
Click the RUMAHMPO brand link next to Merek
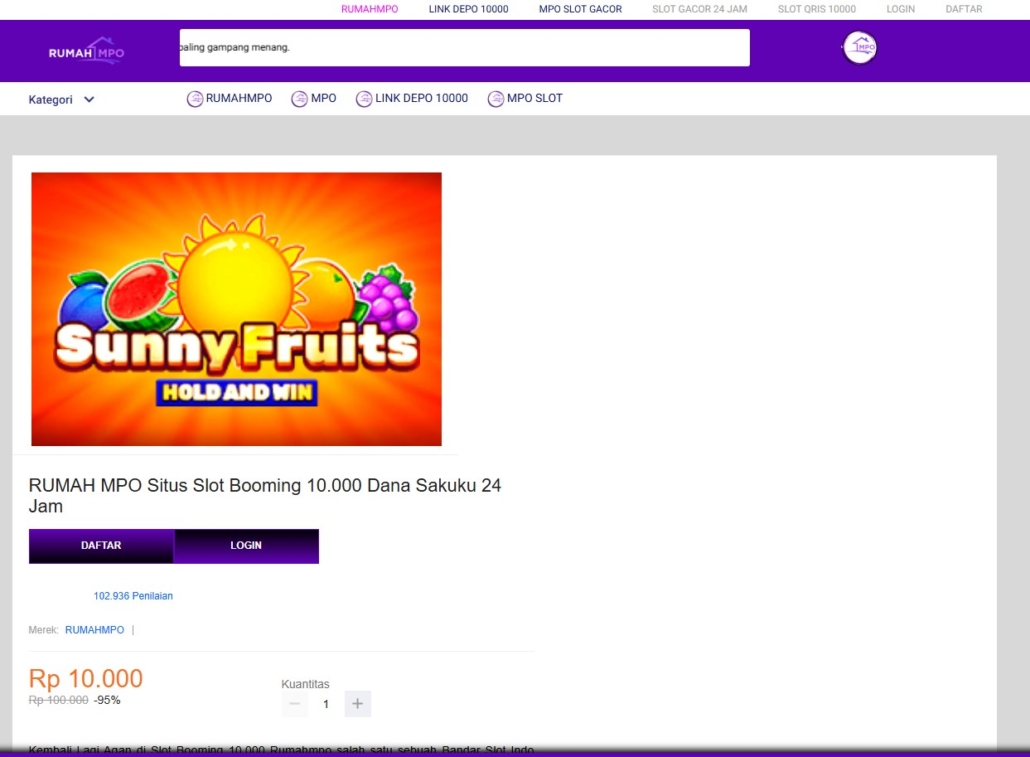[95, 630]
